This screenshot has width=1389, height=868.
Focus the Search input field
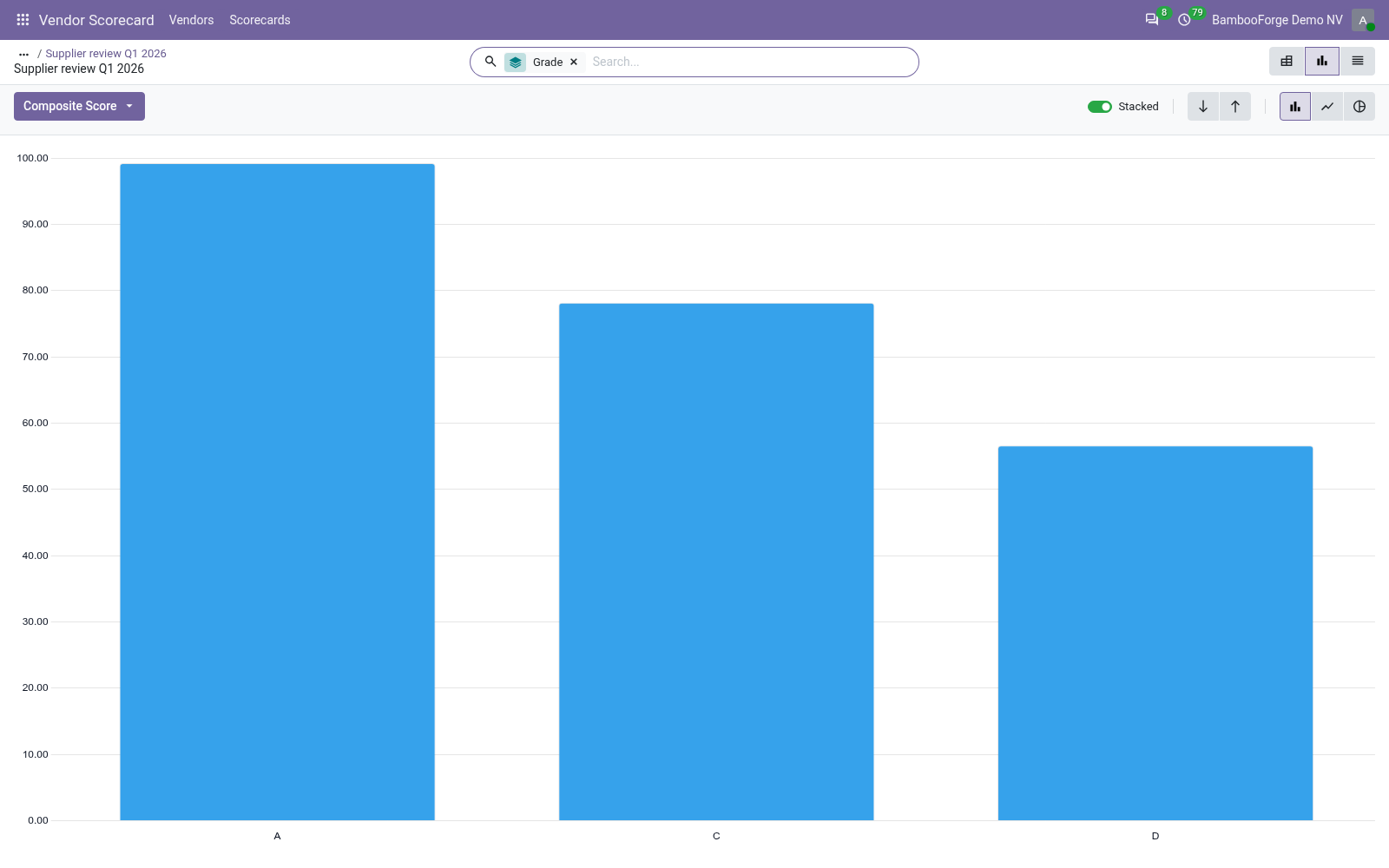coord(751,62)
